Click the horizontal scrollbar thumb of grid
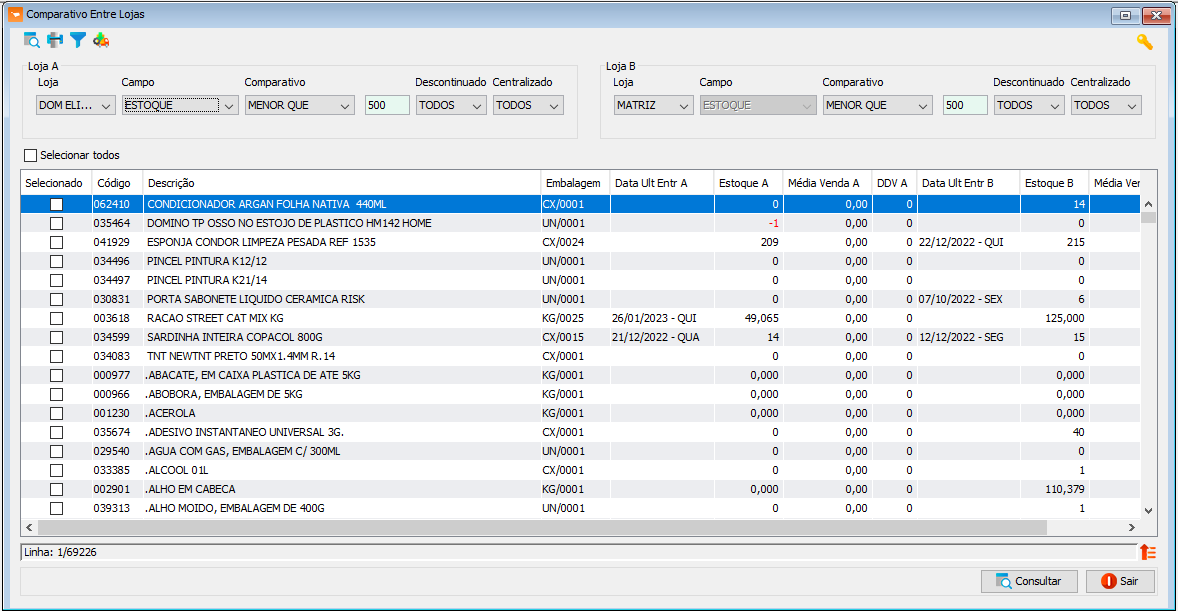Screen dimensions: 1178x613 tap(542, 527)
